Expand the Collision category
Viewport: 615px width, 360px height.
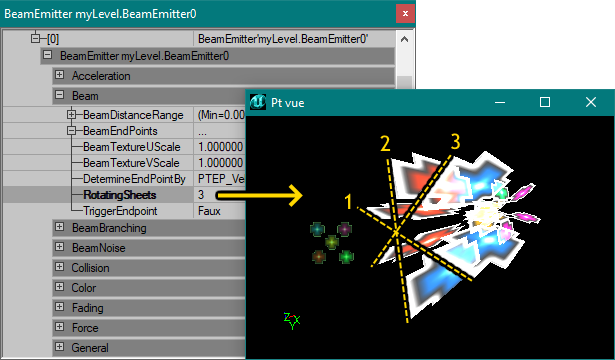coord(59,267)
